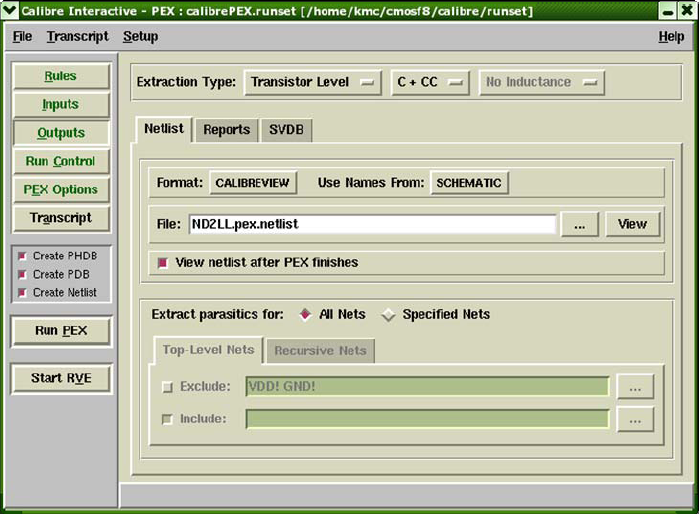
Task: Click the ... button next to Include
Action: coord(635,419)
